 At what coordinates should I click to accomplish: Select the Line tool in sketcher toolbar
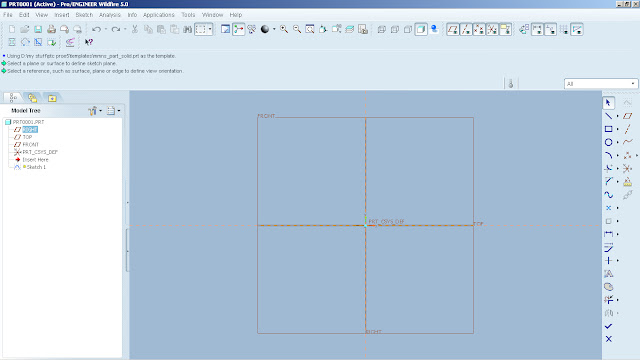pos(608,116)
